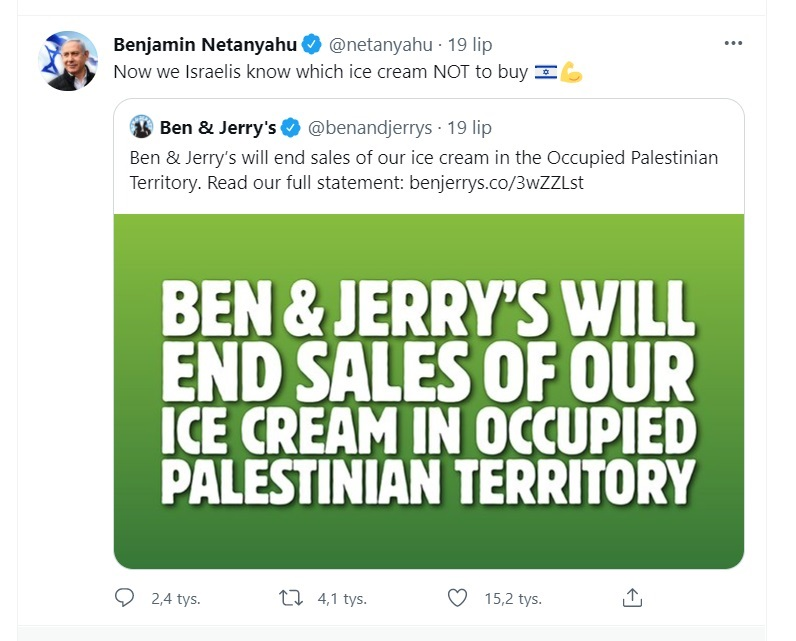Image resolution: width=796 pixels, height=641 pixels.
Task: Click the 15,2 tys. like count
Action: pos(512,599)
